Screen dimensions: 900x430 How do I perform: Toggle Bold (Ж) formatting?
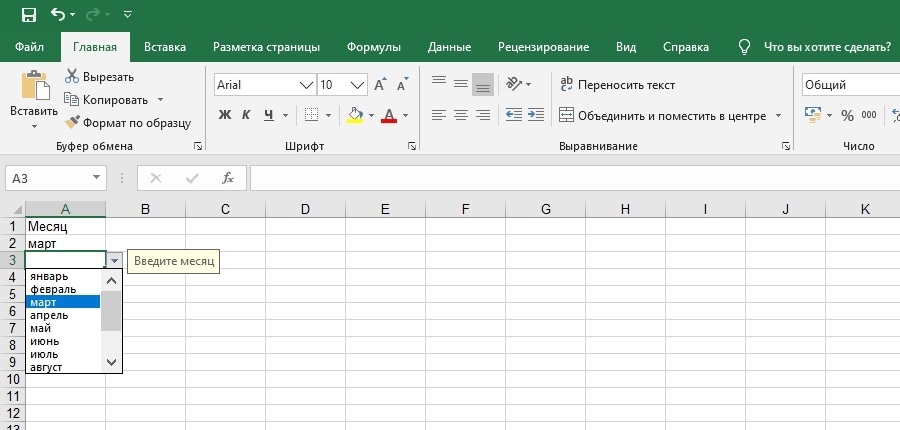225,115
